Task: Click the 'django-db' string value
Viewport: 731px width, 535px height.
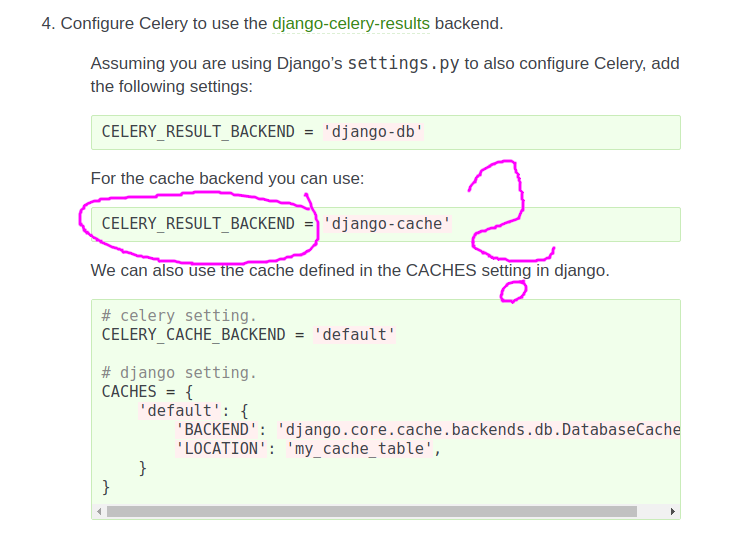Action: (373, 132)
